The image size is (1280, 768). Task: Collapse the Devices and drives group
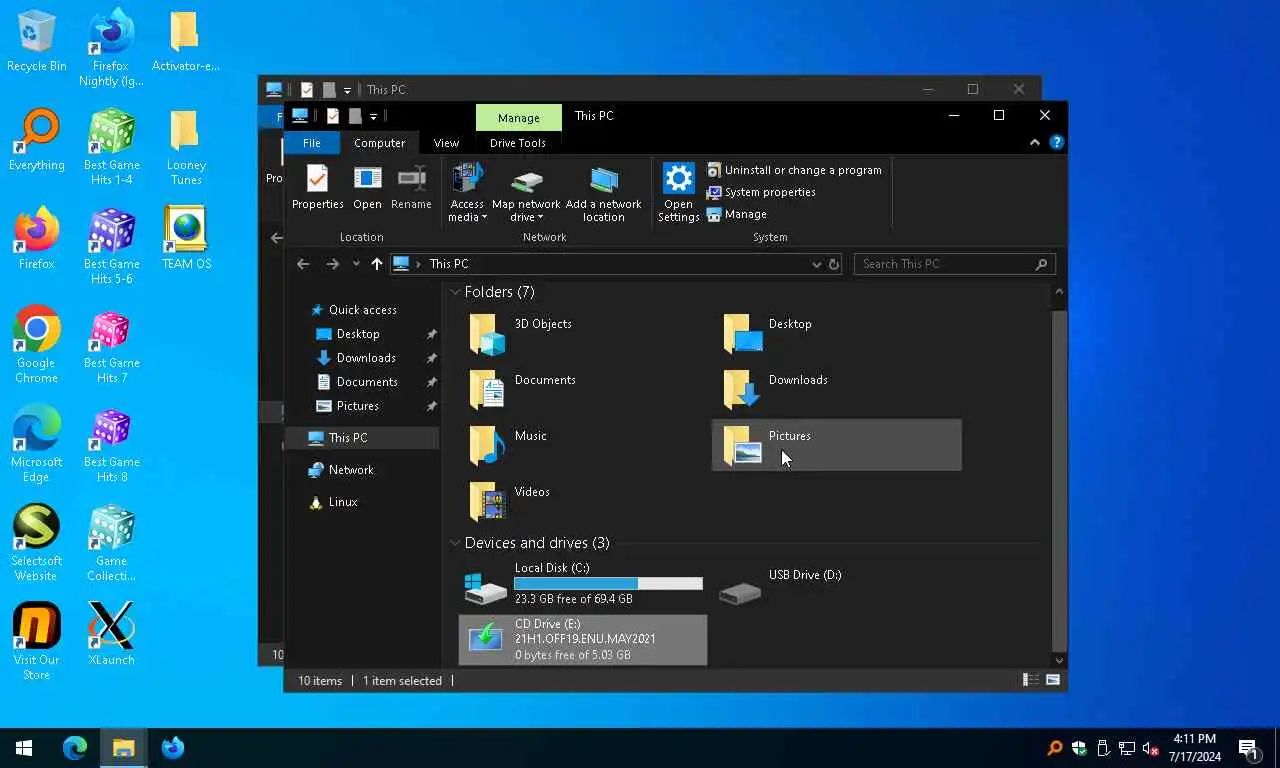tap(455, 543)
